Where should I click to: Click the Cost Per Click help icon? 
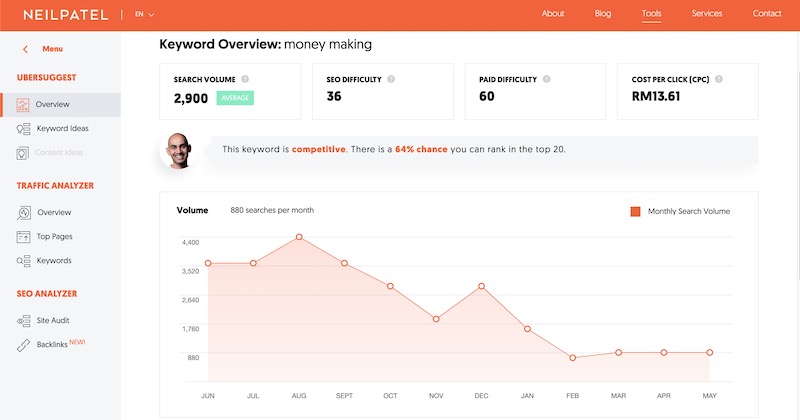pos(719,79)
